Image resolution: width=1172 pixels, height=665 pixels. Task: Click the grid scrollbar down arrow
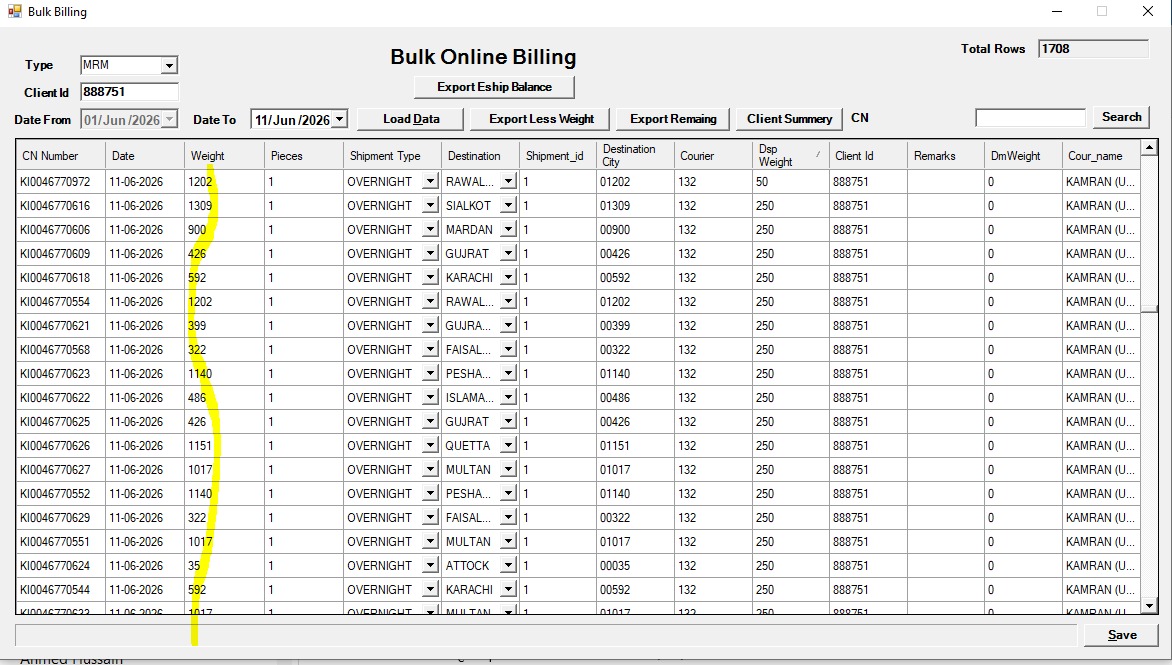1150,606
